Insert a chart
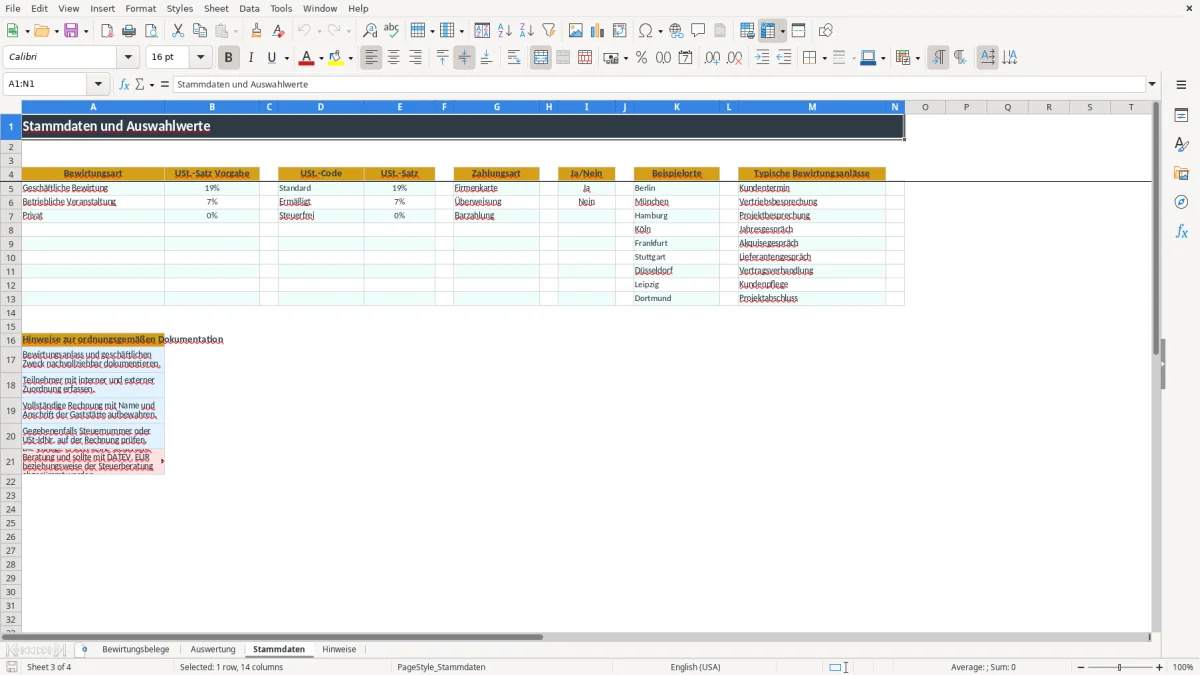Viewport: 1200px width, 675px height. click(598, 31)
